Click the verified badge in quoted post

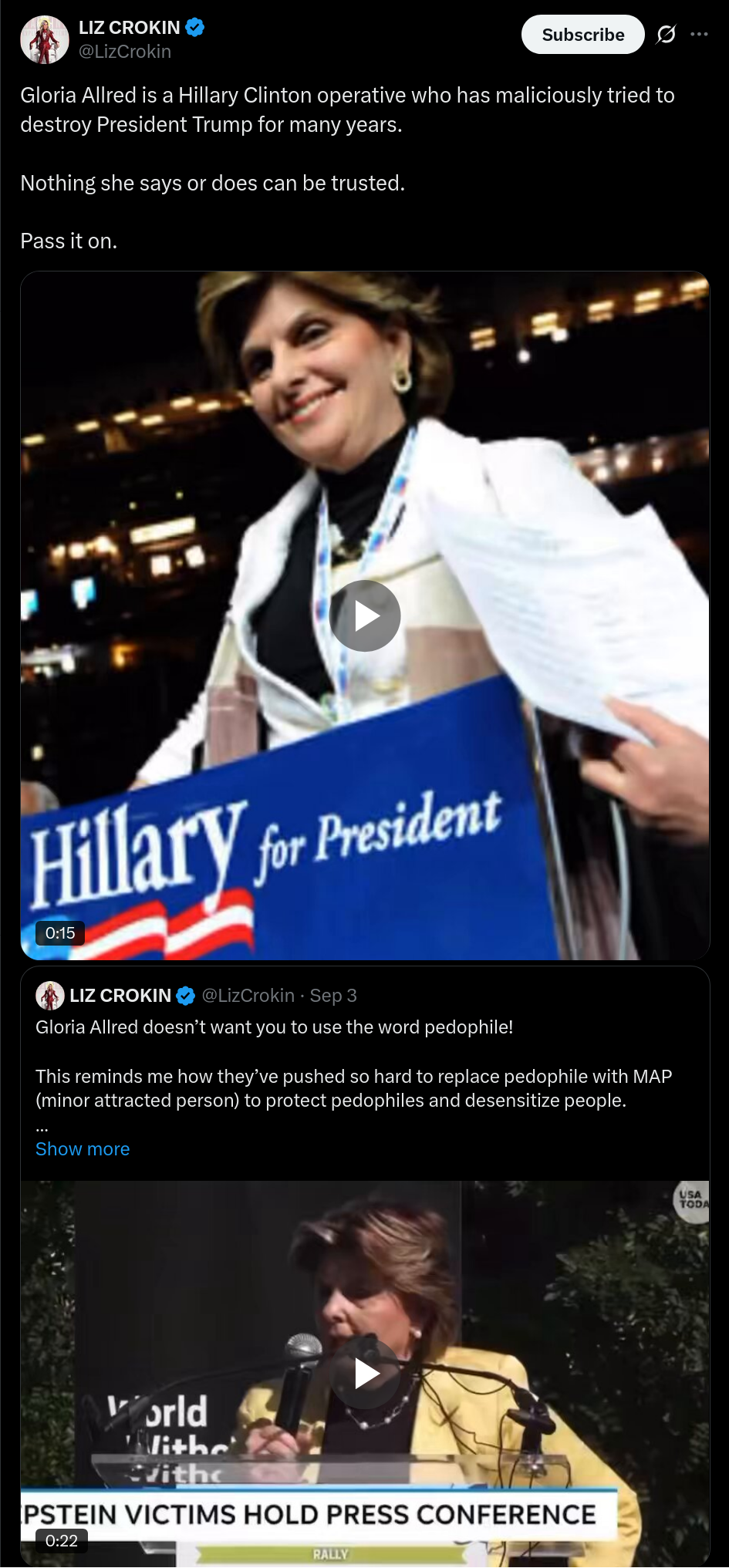point(185,996)
